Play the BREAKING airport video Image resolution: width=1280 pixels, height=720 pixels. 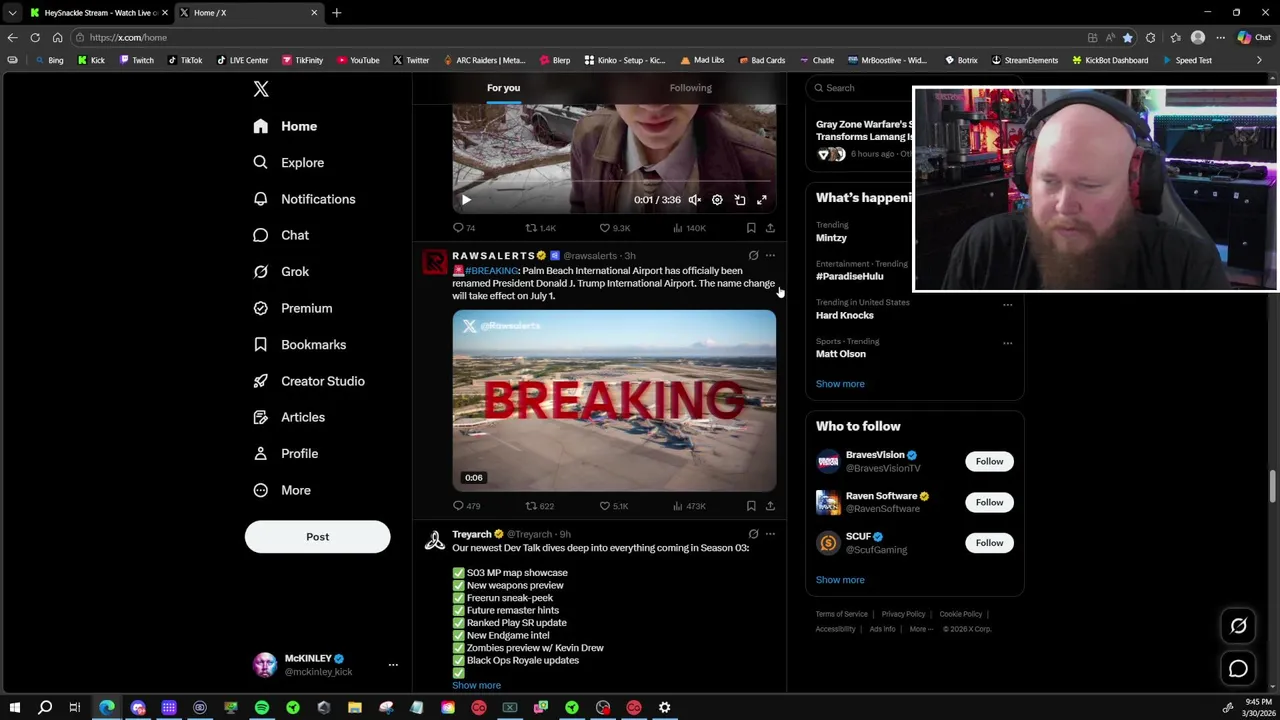tap(614, 400)
